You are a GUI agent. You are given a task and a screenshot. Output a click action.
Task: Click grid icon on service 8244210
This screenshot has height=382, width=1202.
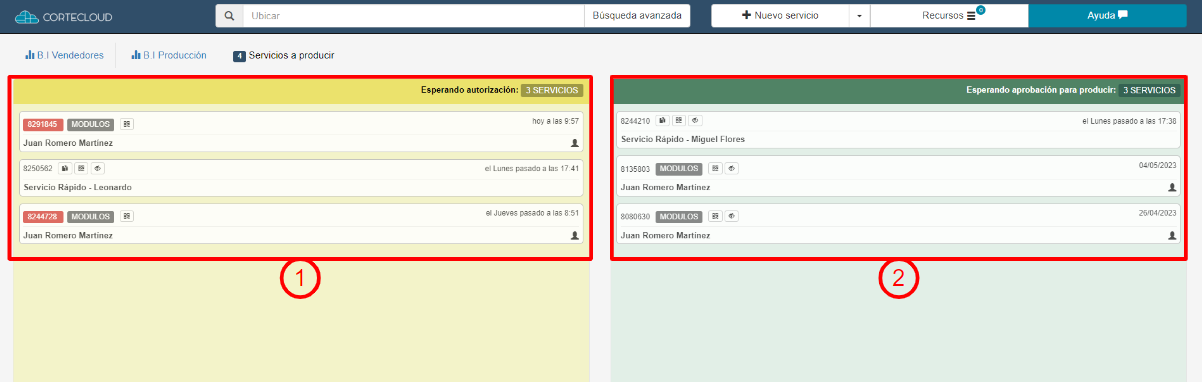coord(679,120)
